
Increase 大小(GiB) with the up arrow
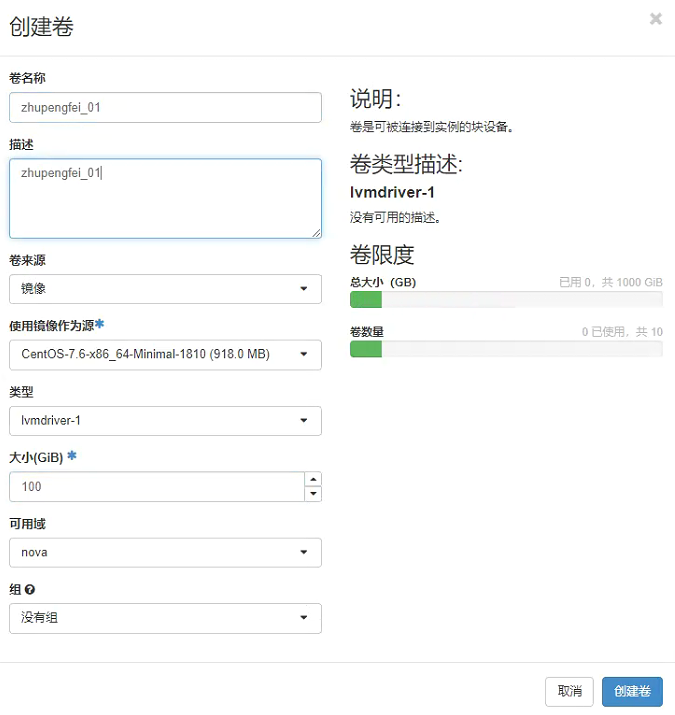click(x=313, y=479)
